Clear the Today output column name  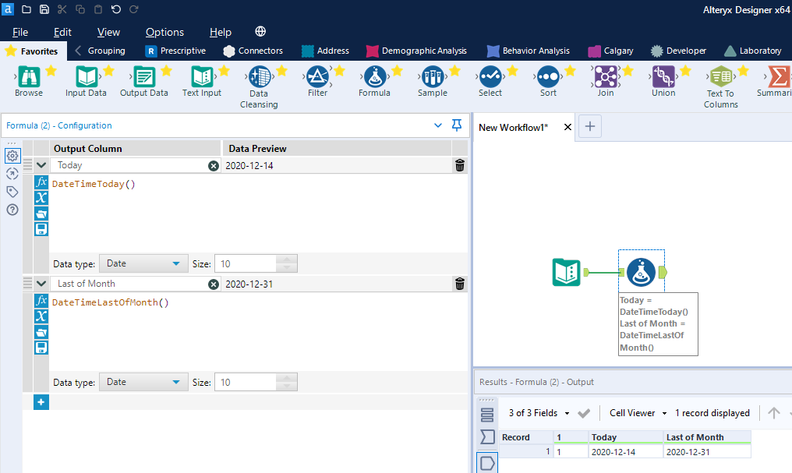tap(213, 166)
